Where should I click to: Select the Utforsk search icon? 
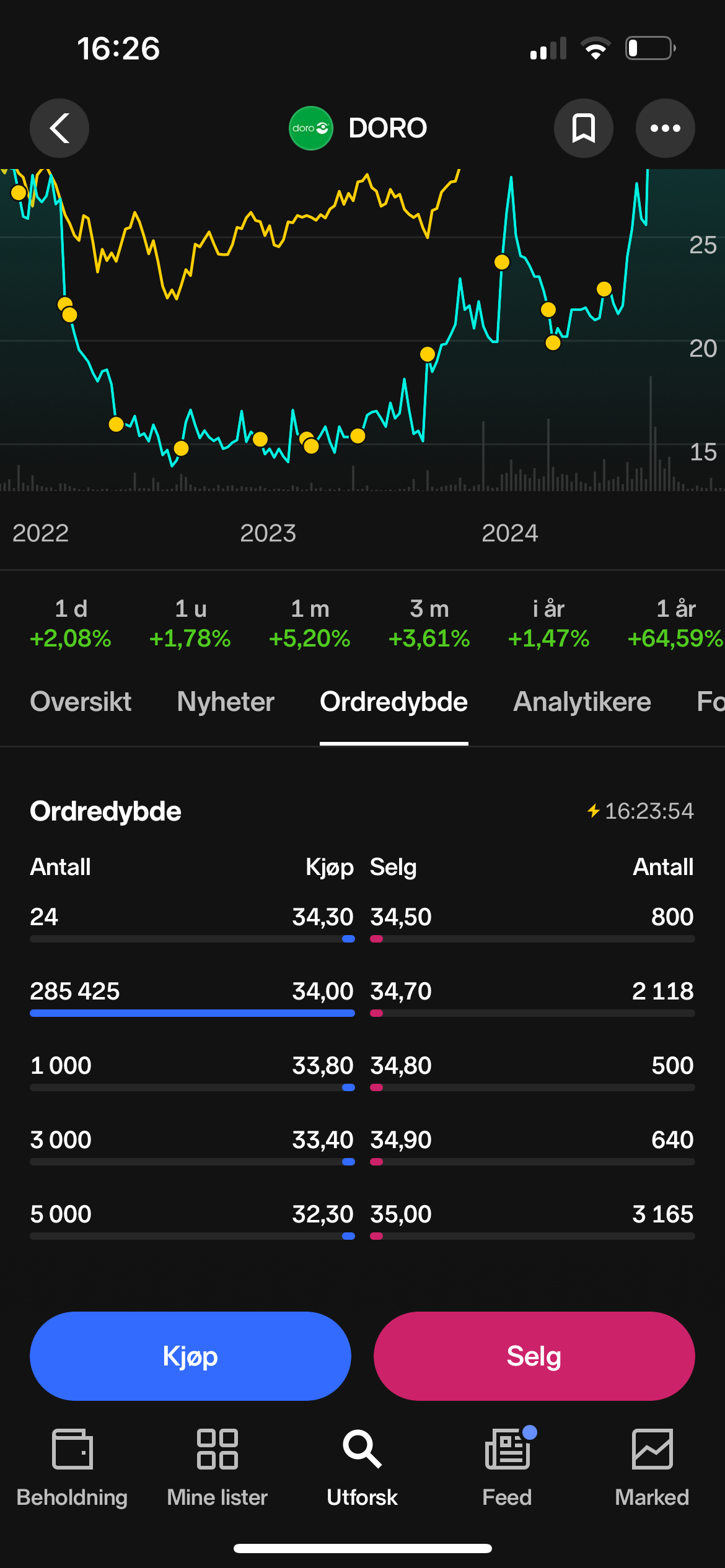click(362, 1449)
